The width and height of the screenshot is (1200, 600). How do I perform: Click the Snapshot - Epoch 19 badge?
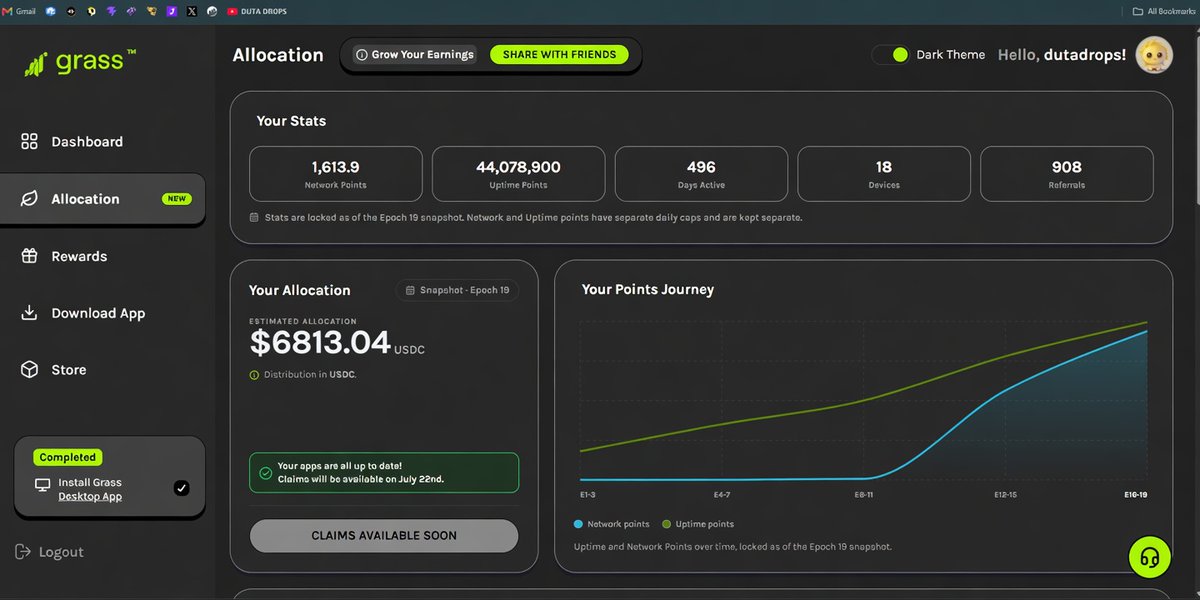[457, 290]
